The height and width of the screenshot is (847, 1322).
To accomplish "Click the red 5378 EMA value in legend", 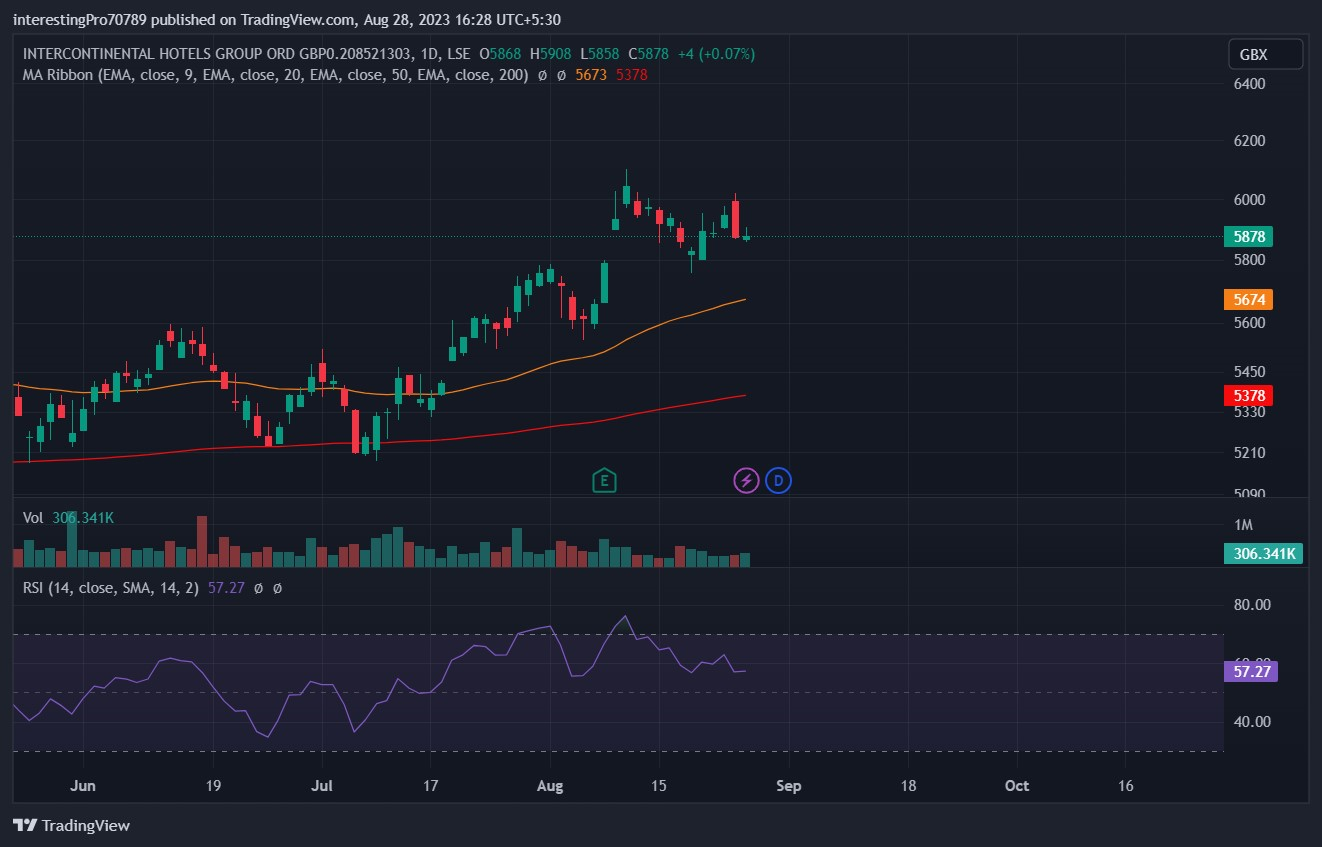I will click(631, 75).
